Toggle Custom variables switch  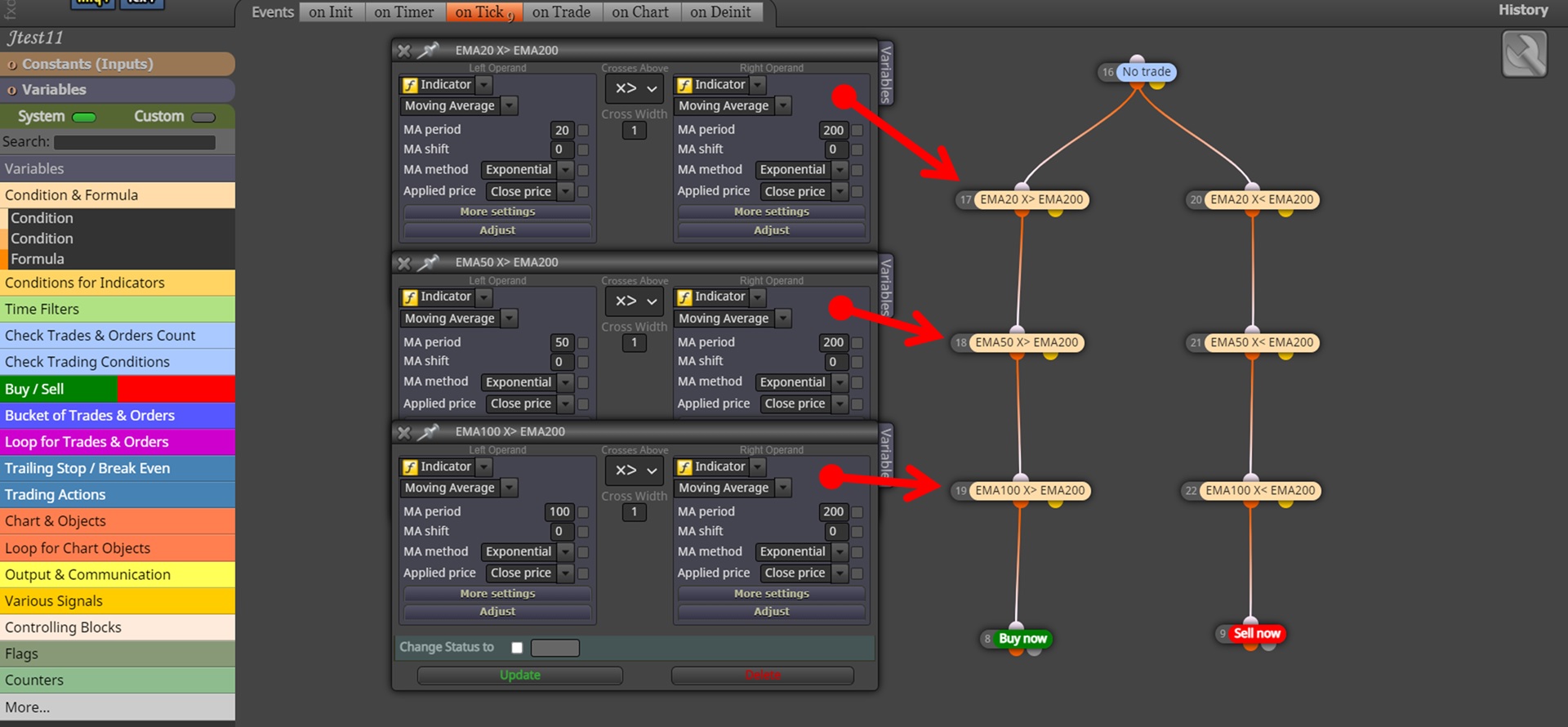203,118
